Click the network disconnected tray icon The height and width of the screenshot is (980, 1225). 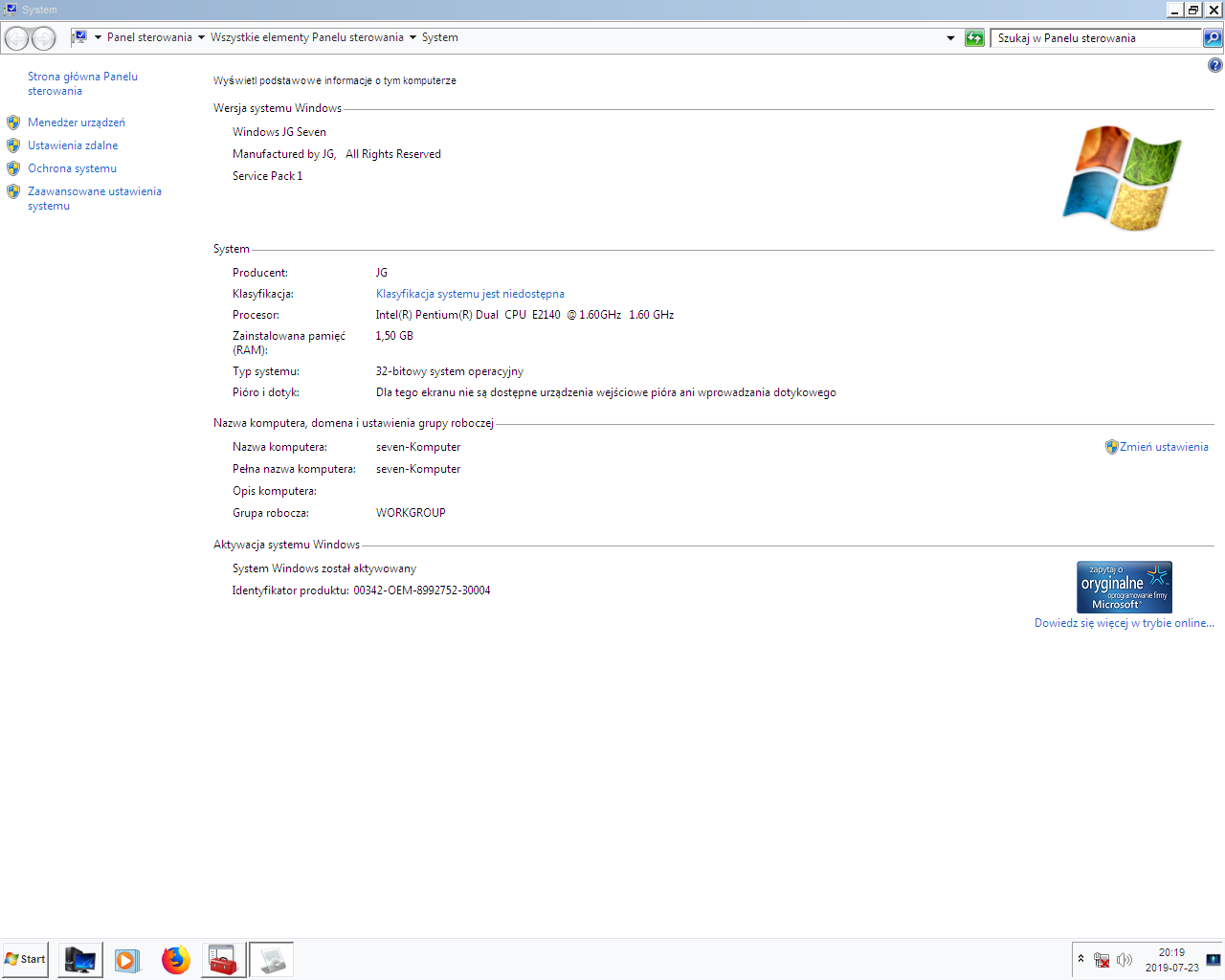coord(1102,960)
